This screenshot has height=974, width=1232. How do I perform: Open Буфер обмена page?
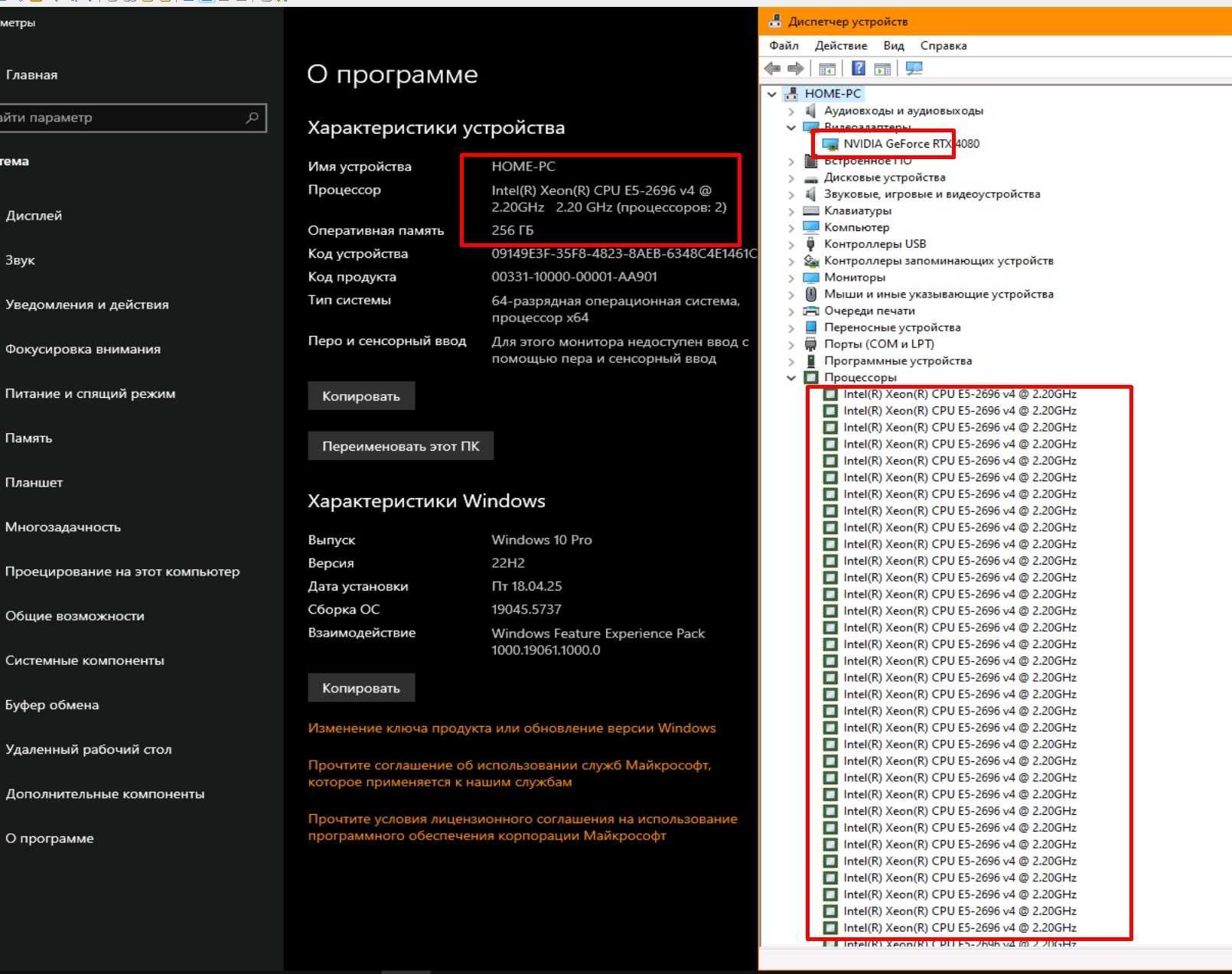[x=52, y=705]
